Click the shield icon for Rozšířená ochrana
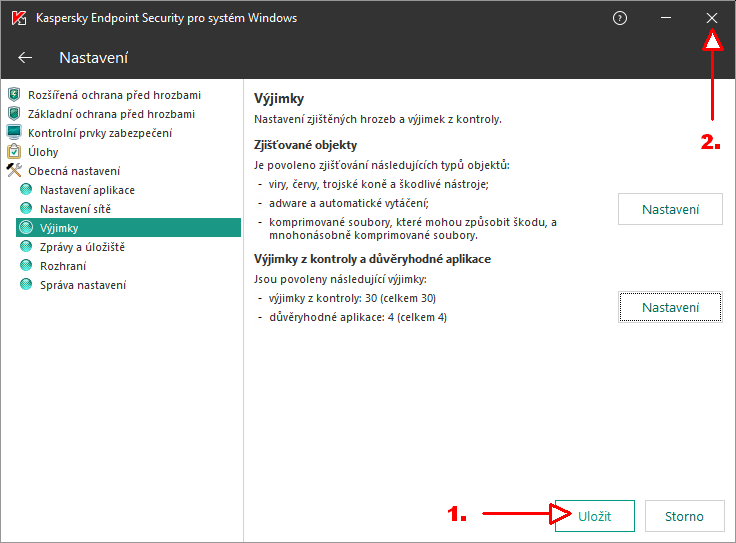This screenshot has height=543, width=736. [x=14, y=95]
